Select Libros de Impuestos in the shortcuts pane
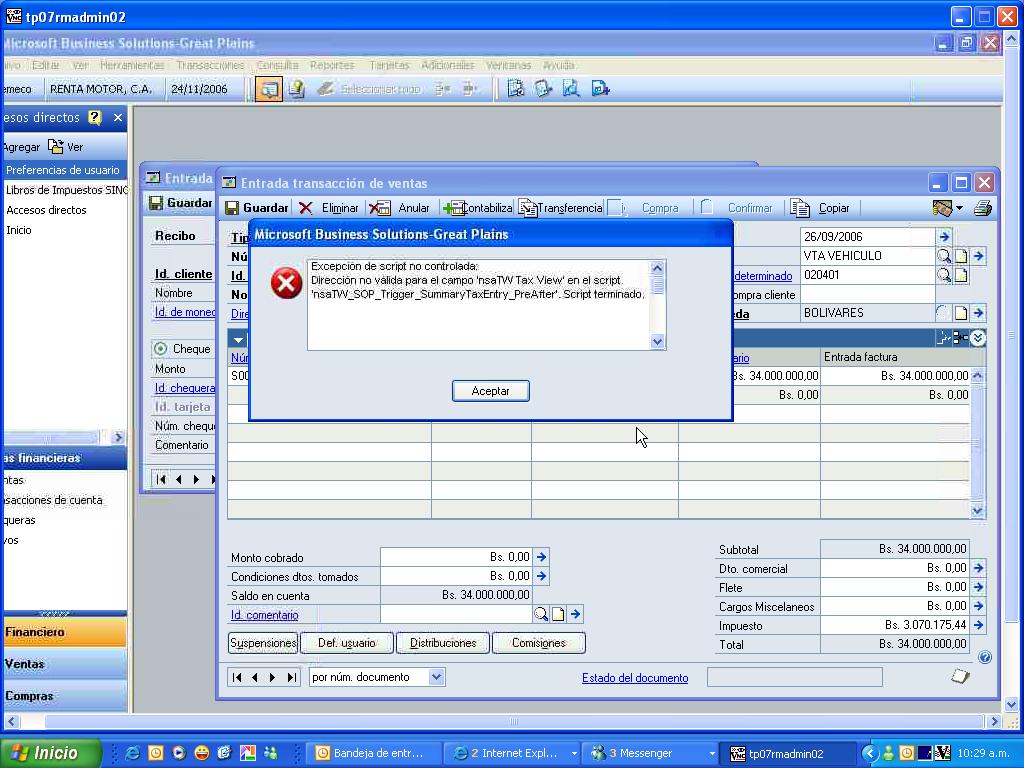The image size is (1024, 768). [67, 190]
